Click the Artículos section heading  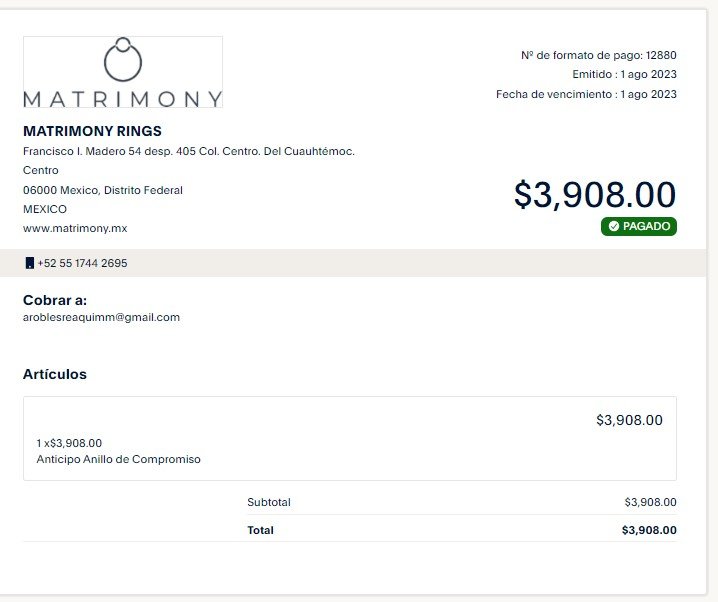54,374
